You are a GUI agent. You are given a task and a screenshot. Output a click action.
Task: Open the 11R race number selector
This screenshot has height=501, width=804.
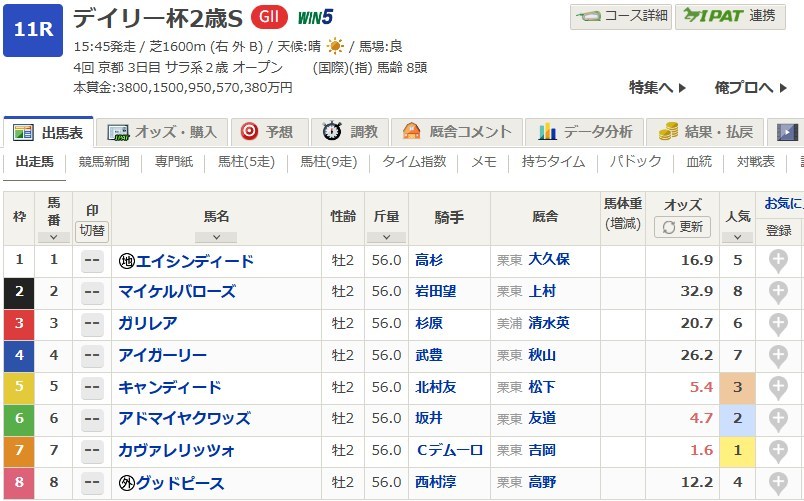point(33,29)
